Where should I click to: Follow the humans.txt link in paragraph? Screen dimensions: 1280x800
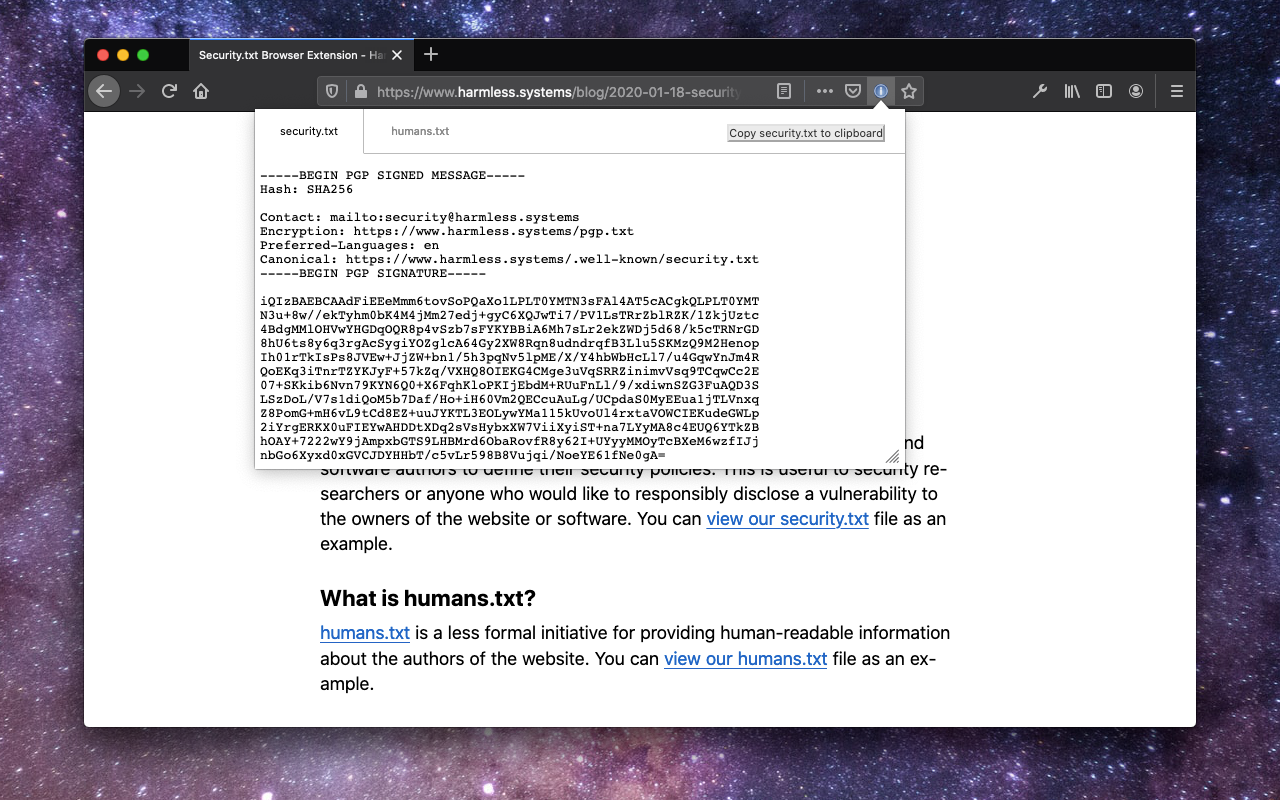point(365,633)
